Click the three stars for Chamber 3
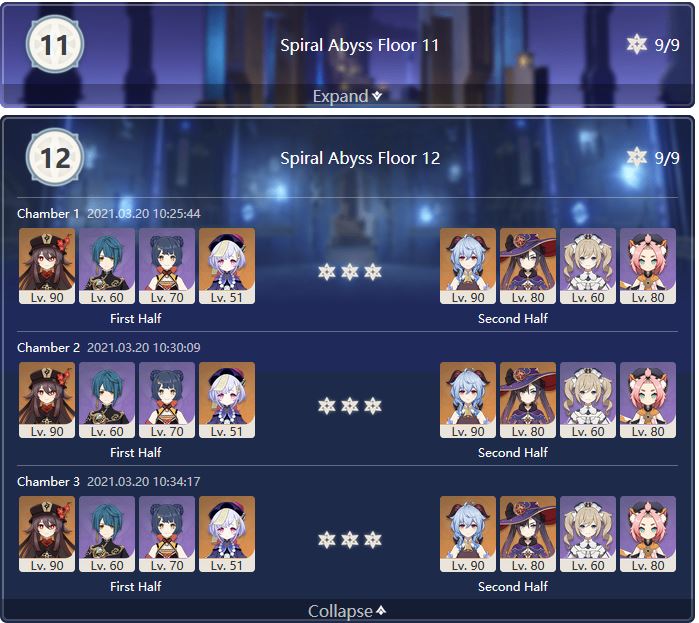 coord(350,540)
